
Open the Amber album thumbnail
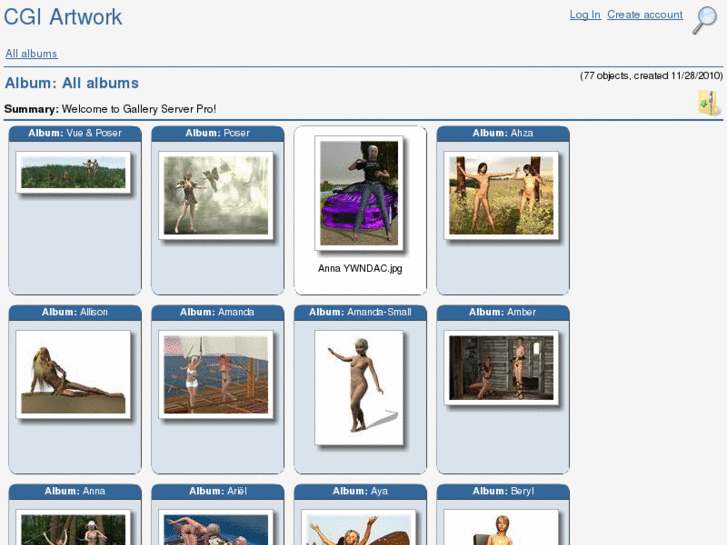click(x=501, y=368)
